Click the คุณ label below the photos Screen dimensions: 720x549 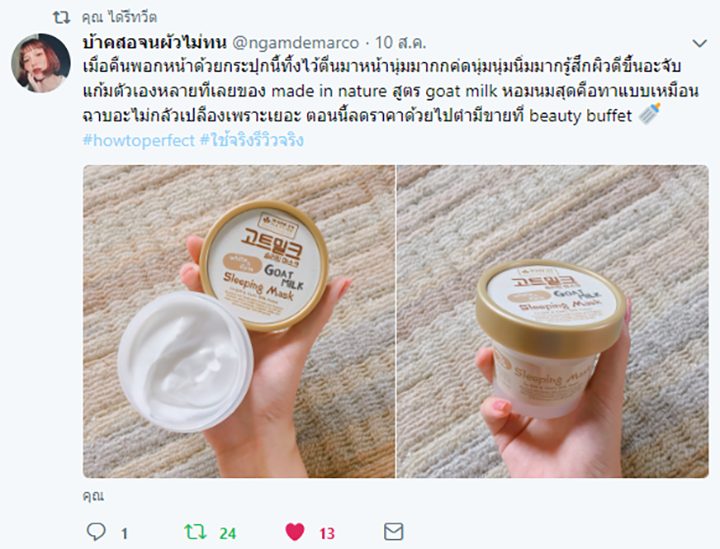click(93, 496)
